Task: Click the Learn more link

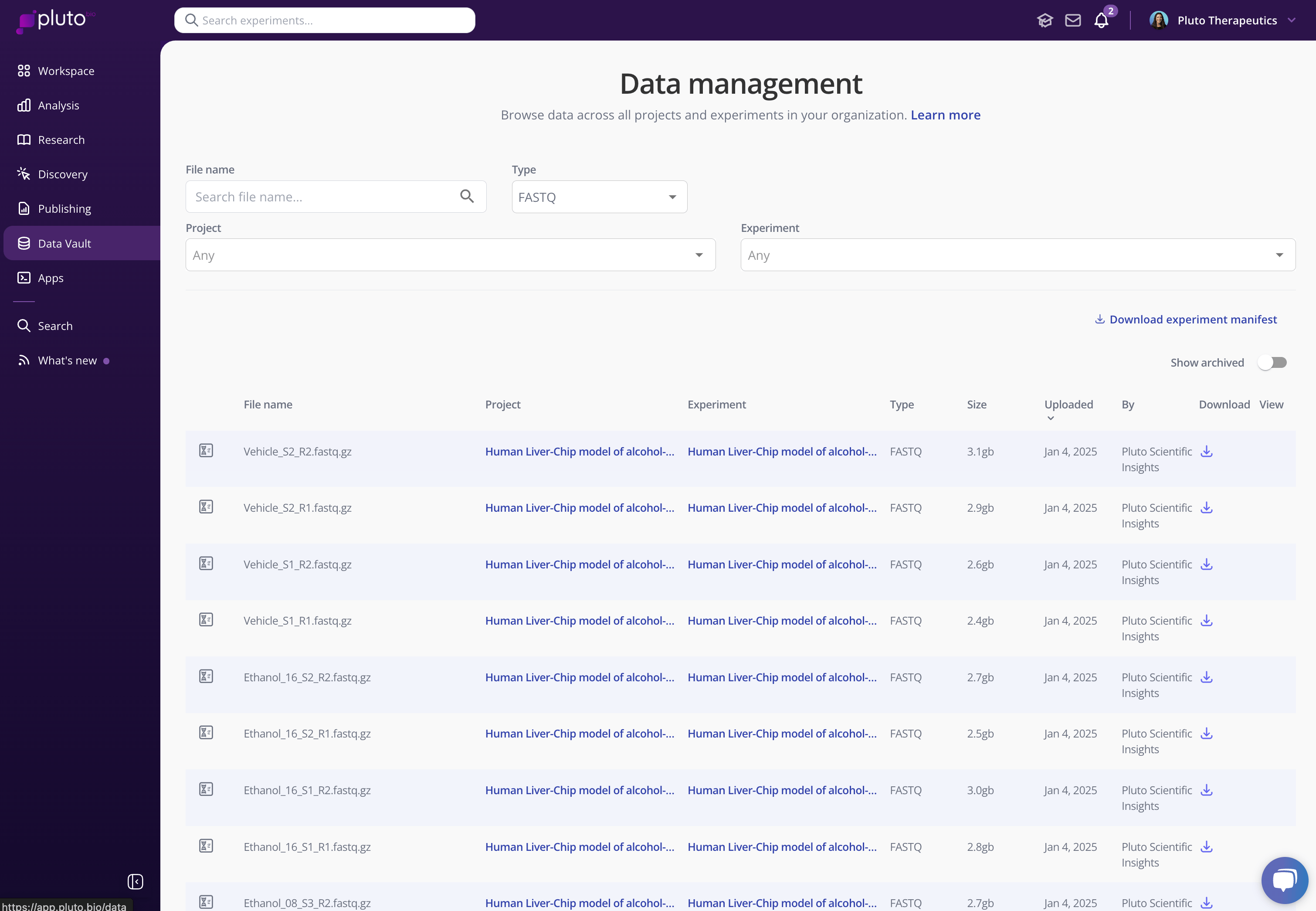Action: (x=945, y=115)
